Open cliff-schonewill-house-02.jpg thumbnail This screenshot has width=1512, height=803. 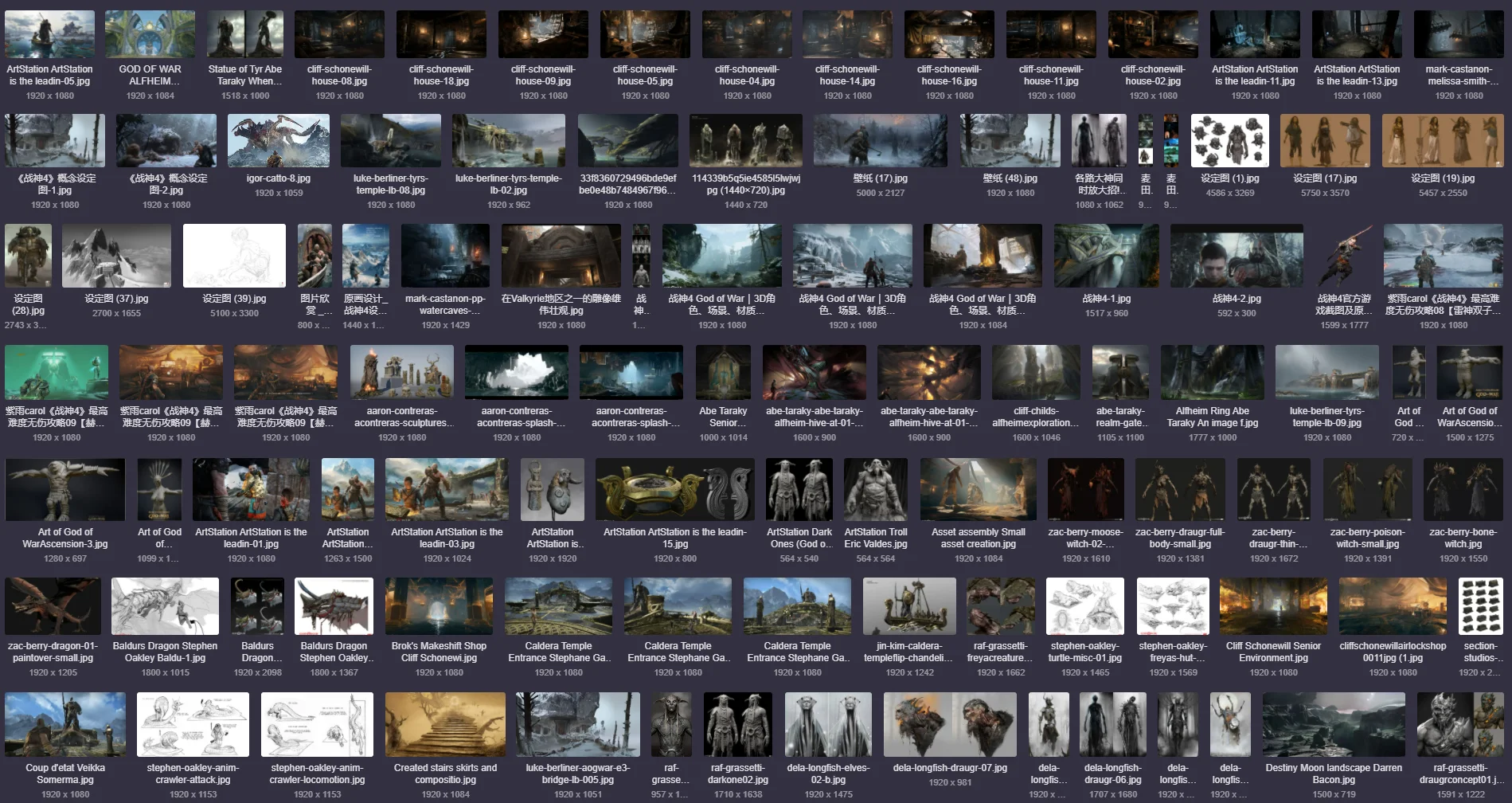click(1153, 33)
